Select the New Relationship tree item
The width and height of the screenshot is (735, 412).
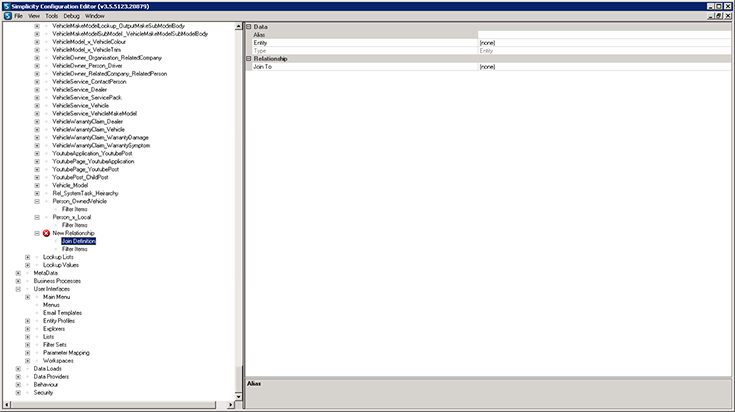73,233
